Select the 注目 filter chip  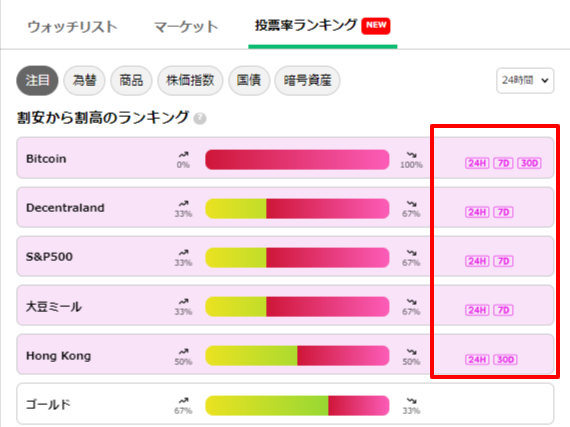click(37, 80)
